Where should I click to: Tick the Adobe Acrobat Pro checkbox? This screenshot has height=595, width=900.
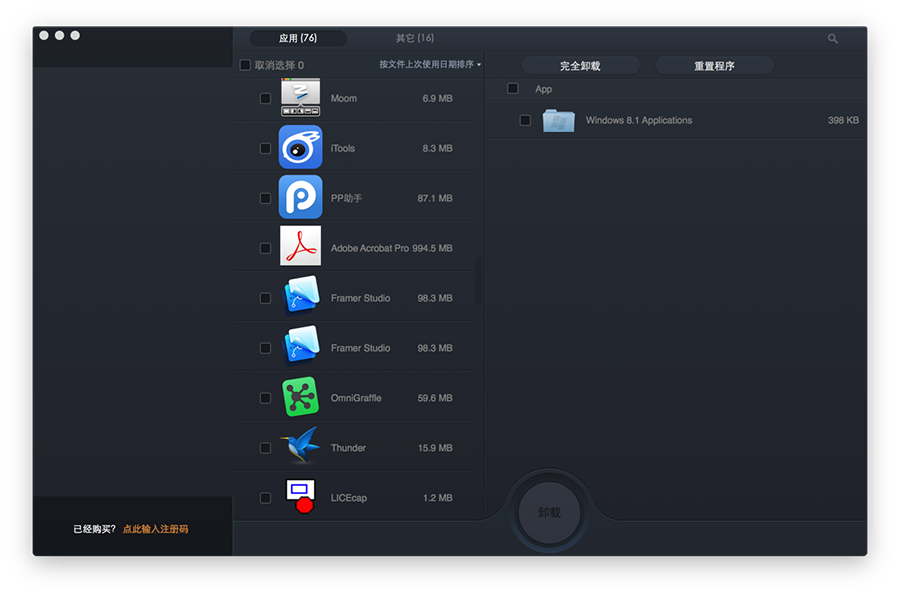[x=265, y=248]
